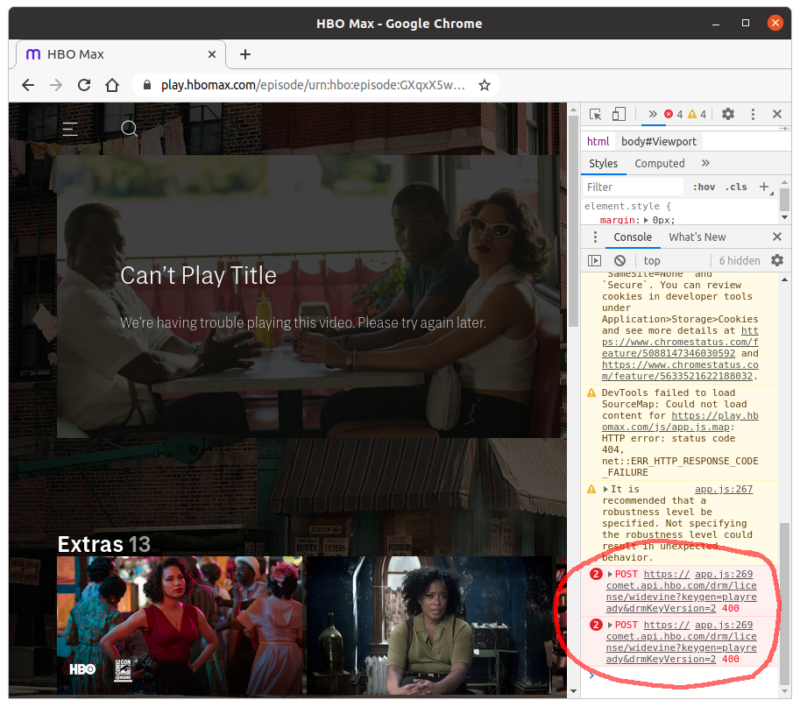Reload the page with the refresh icon
This screenshot has height=707, width=800.
pos(84,85)
